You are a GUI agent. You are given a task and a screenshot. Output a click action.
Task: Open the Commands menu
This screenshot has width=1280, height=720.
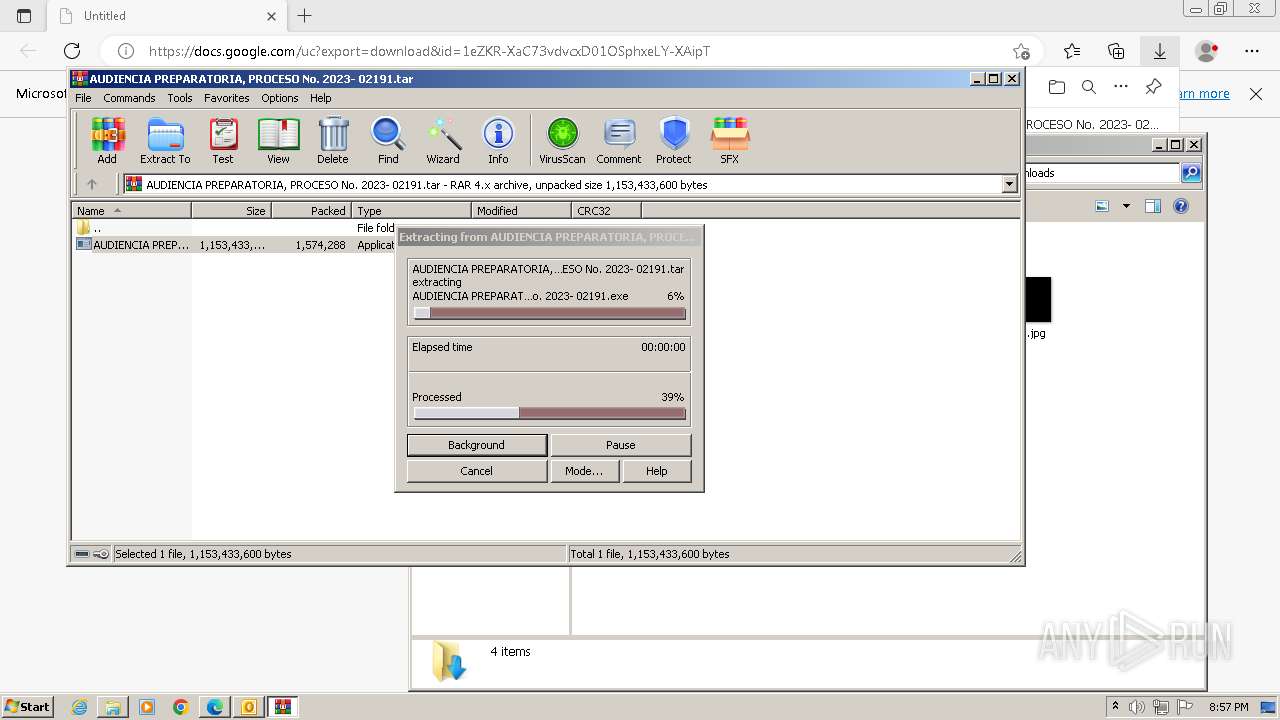(x=129, y=98)
